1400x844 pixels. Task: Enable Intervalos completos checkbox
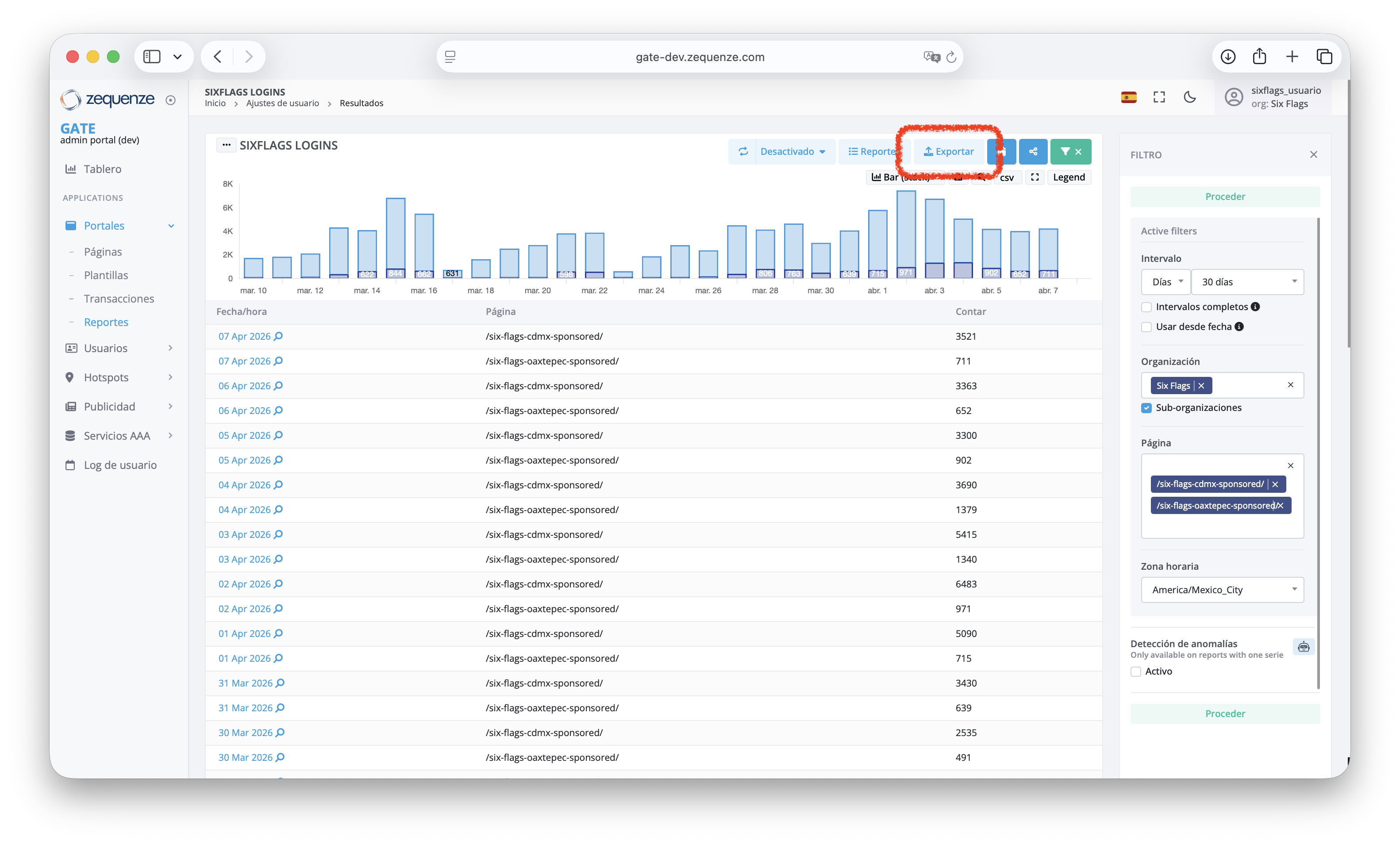pyautogui.click(x=1146, y=307)
